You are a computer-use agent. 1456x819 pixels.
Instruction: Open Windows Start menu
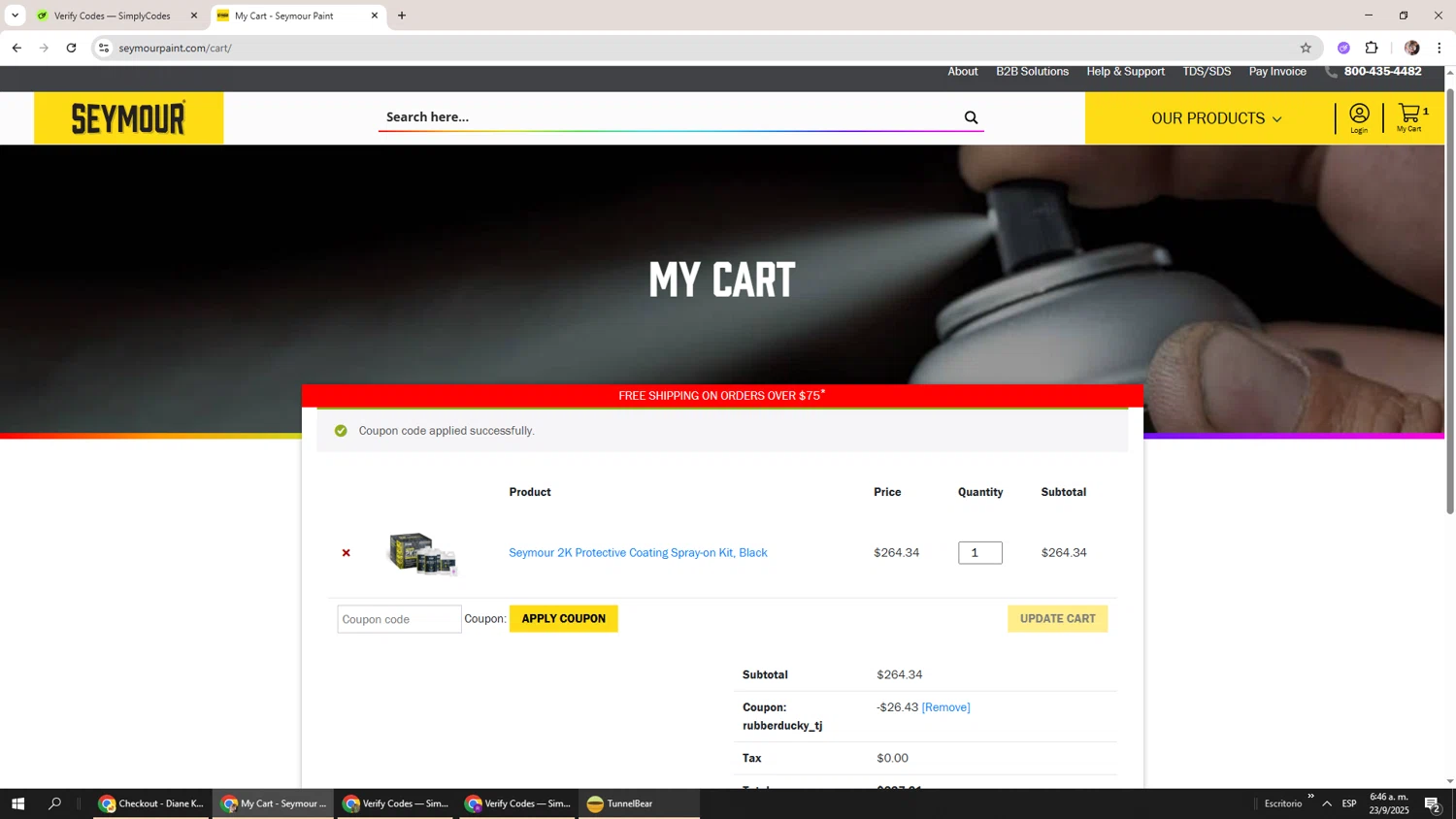coord(17,803)
